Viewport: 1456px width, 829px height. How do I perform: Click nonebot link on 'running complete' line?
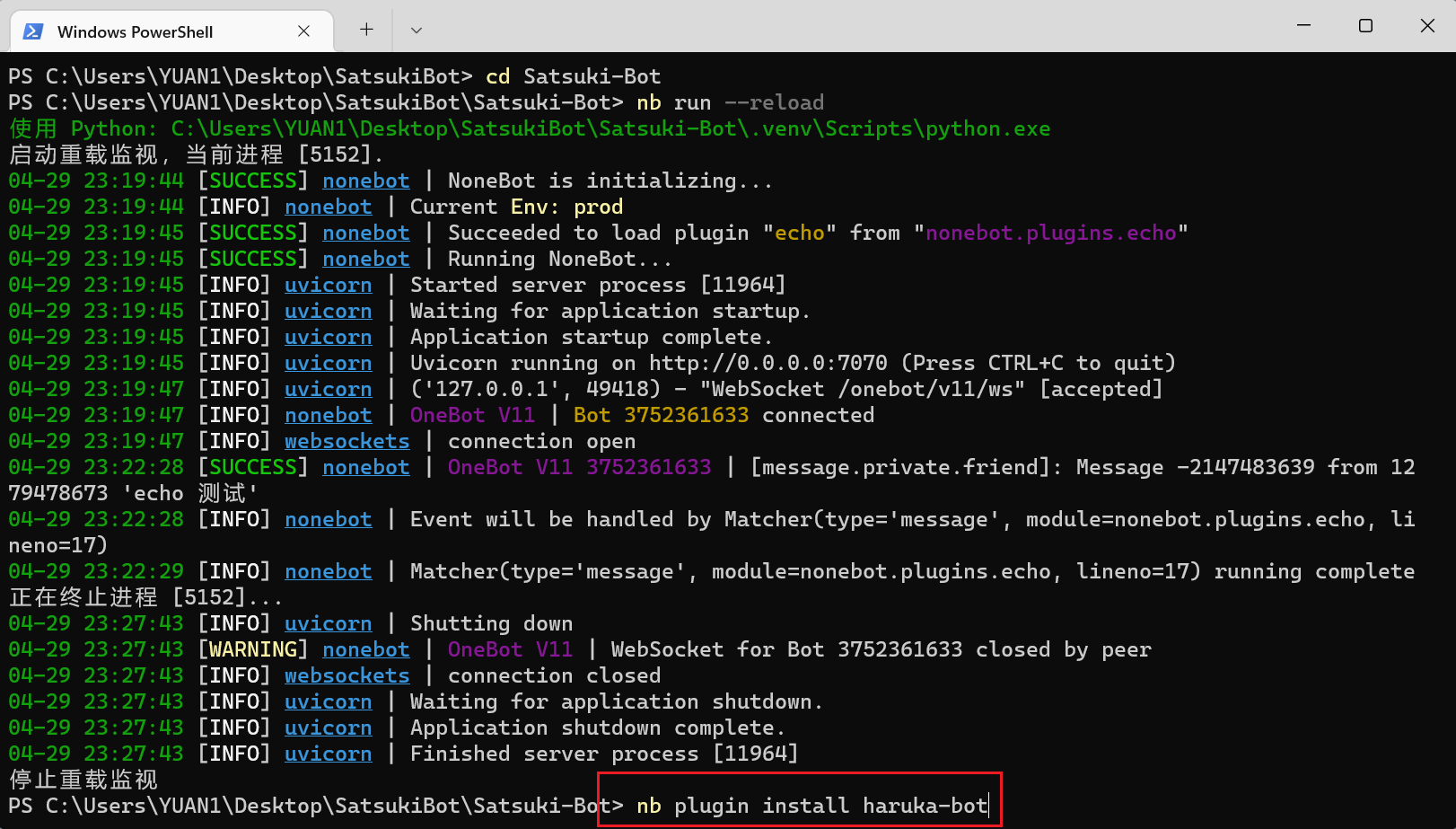(x=329, y=571)
